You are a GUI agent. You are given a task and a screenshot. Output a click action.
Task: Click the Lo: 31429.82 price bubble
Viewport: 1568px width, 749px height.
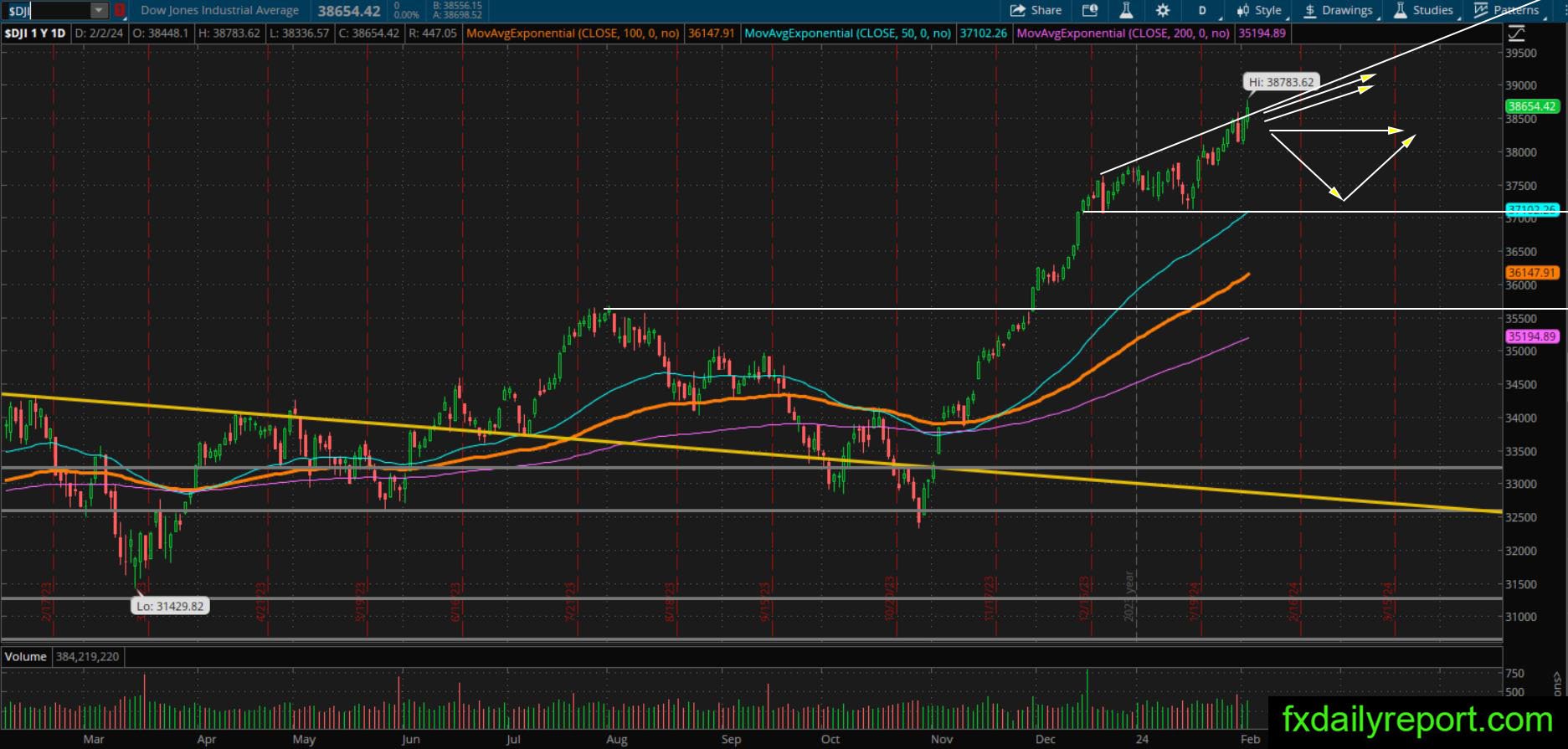[x=170, y=606]
